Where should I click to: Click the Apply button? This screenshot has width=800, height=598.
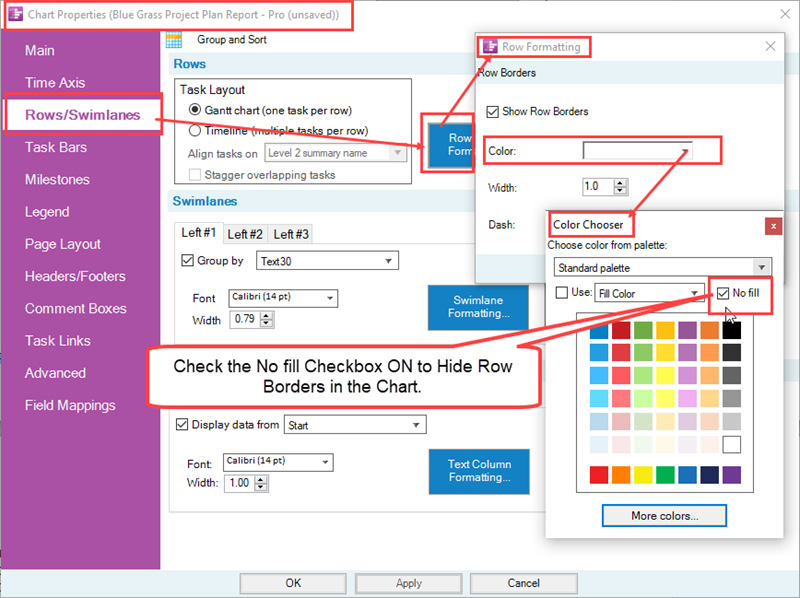pyautogui.click(x=409, y=583)
